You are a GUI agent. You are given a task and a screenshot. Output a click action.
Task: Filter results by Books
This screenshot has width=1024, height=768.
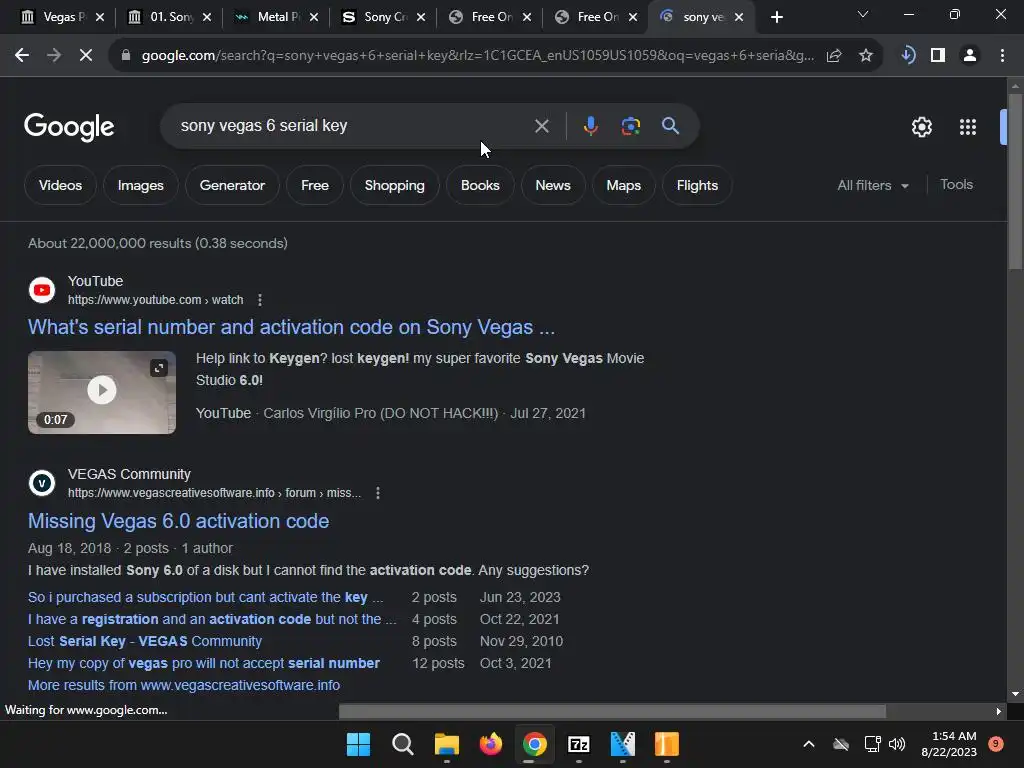[x=480, y=185]
